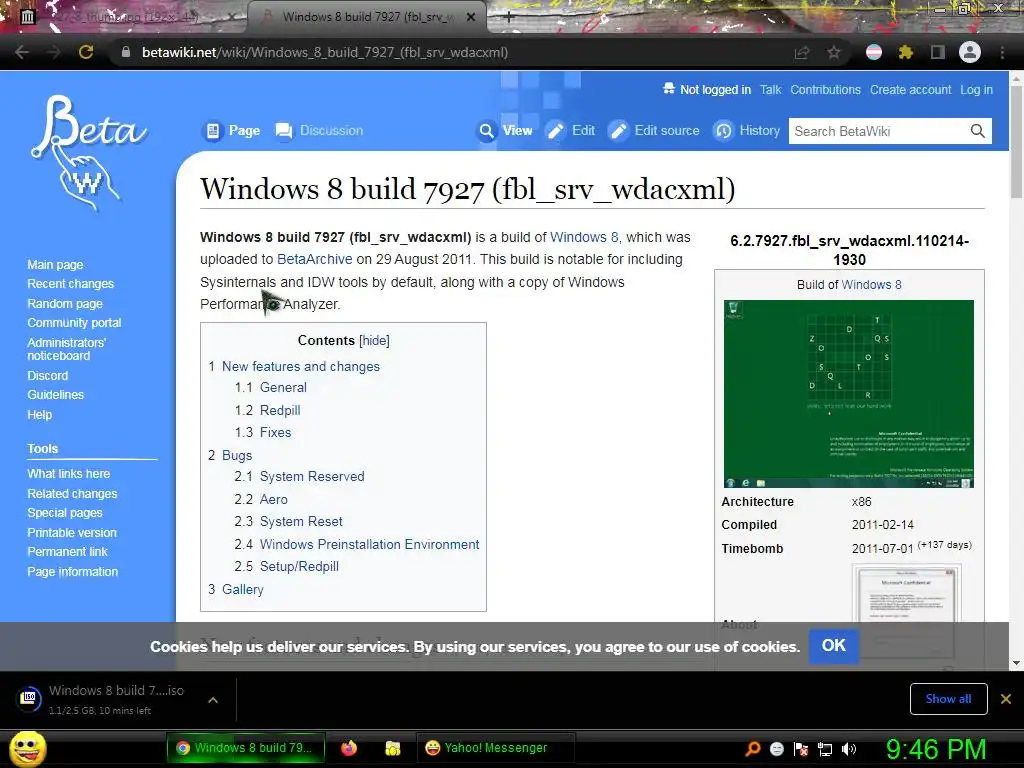The height and width of the screenshot is (768, 1024).
Task: Jump to 1.2 Redpill section
Action: pyautogui.click(x=280, y=410)
